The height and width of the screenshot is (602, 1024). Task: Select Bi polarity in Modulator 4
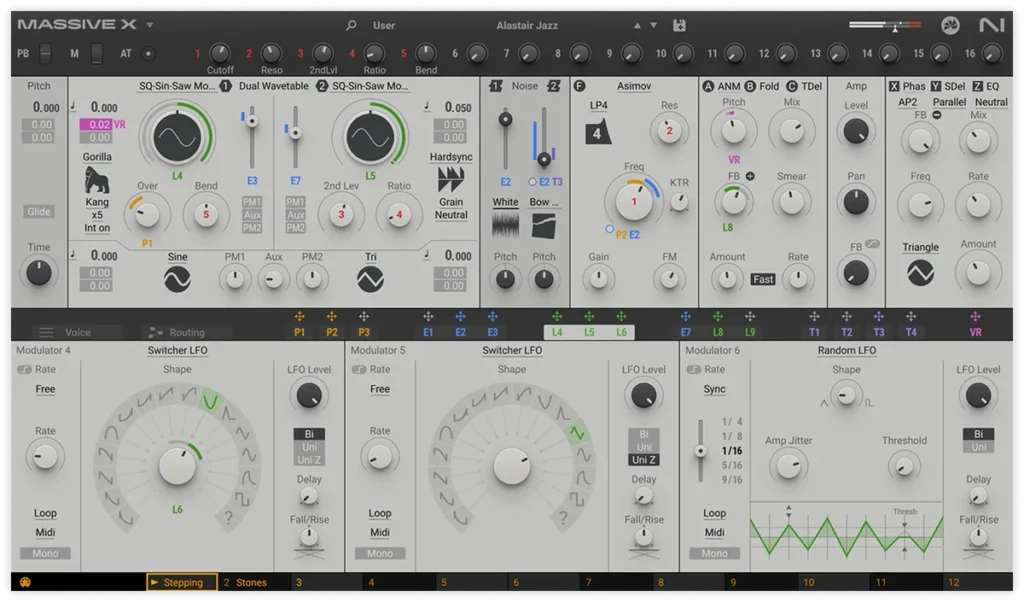coord(309,434)
